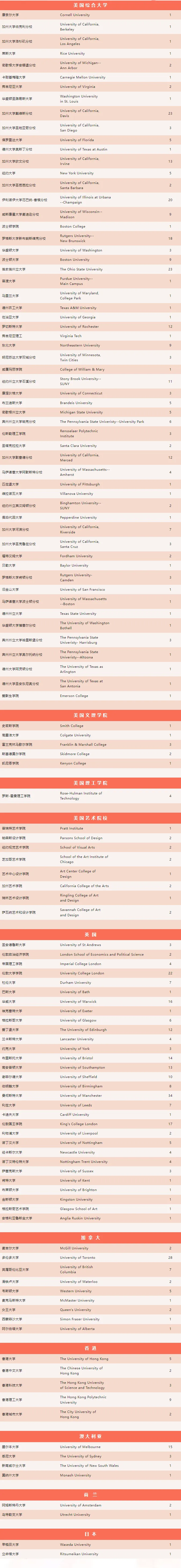
Task: Select 'Fordham University' cell
Action: point(76,556)
